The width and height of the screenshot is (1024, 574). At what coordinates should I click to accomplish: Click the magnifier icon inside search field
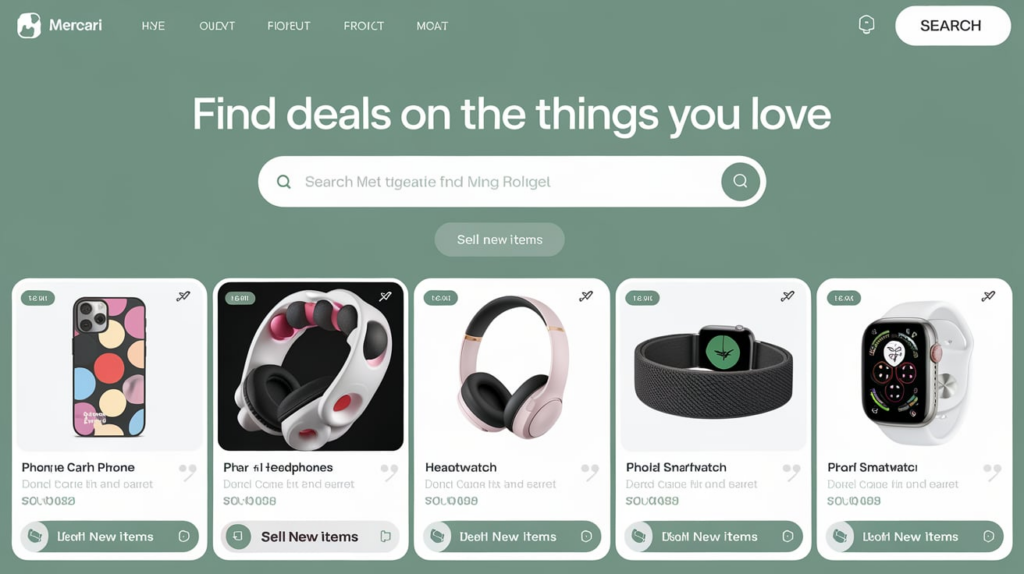tap(283, 182)
